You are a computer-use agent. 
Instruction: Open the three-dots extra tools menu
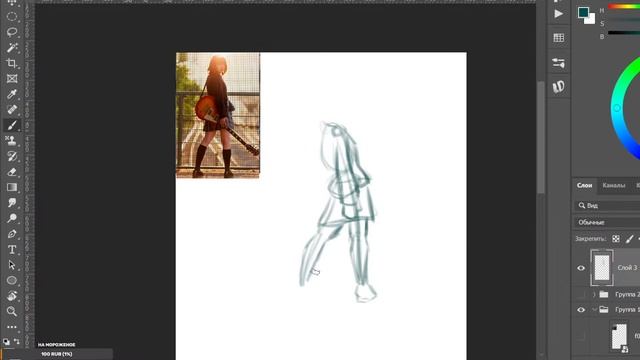pos(12,327)
